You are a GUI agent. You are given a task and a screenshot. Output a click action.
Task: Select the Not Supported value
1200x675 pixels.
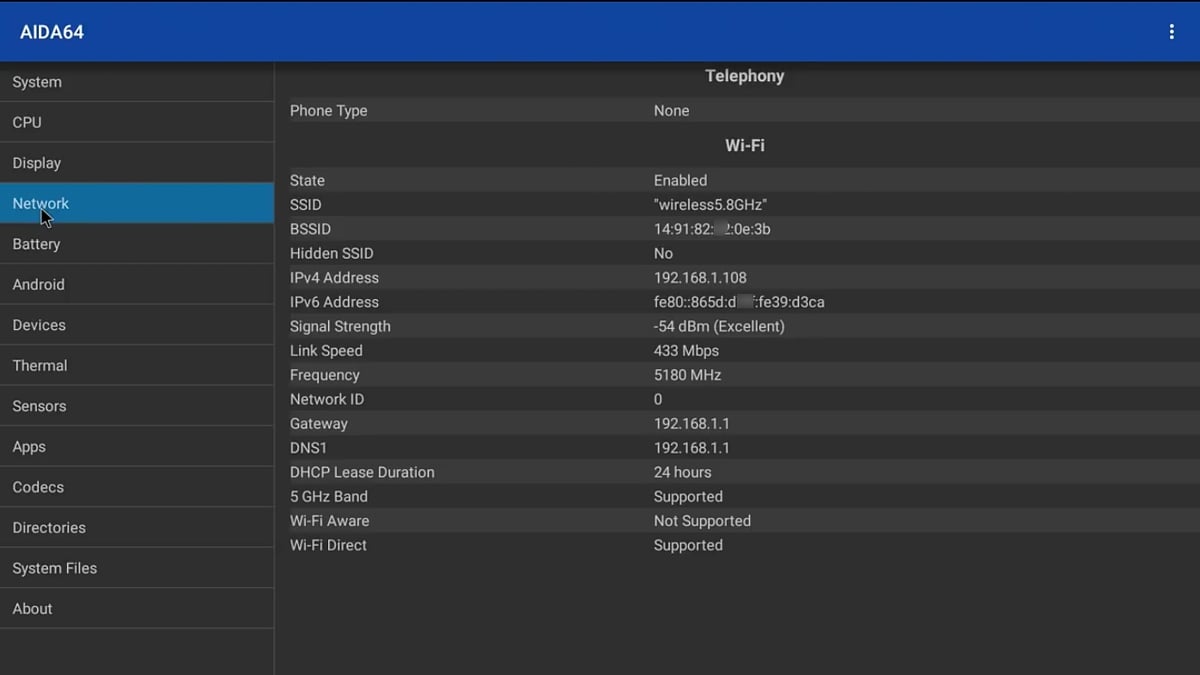[x=702, y=521]
